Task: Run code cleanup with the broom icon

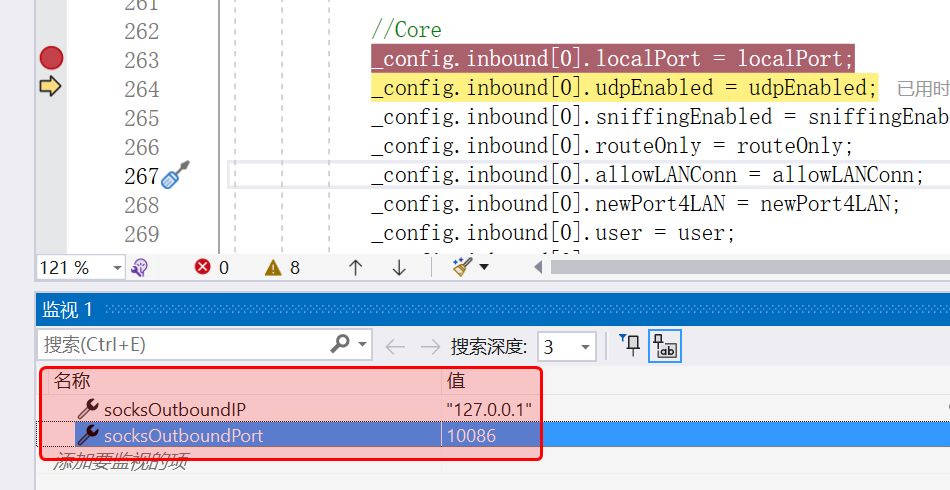Action: [461, 267]
